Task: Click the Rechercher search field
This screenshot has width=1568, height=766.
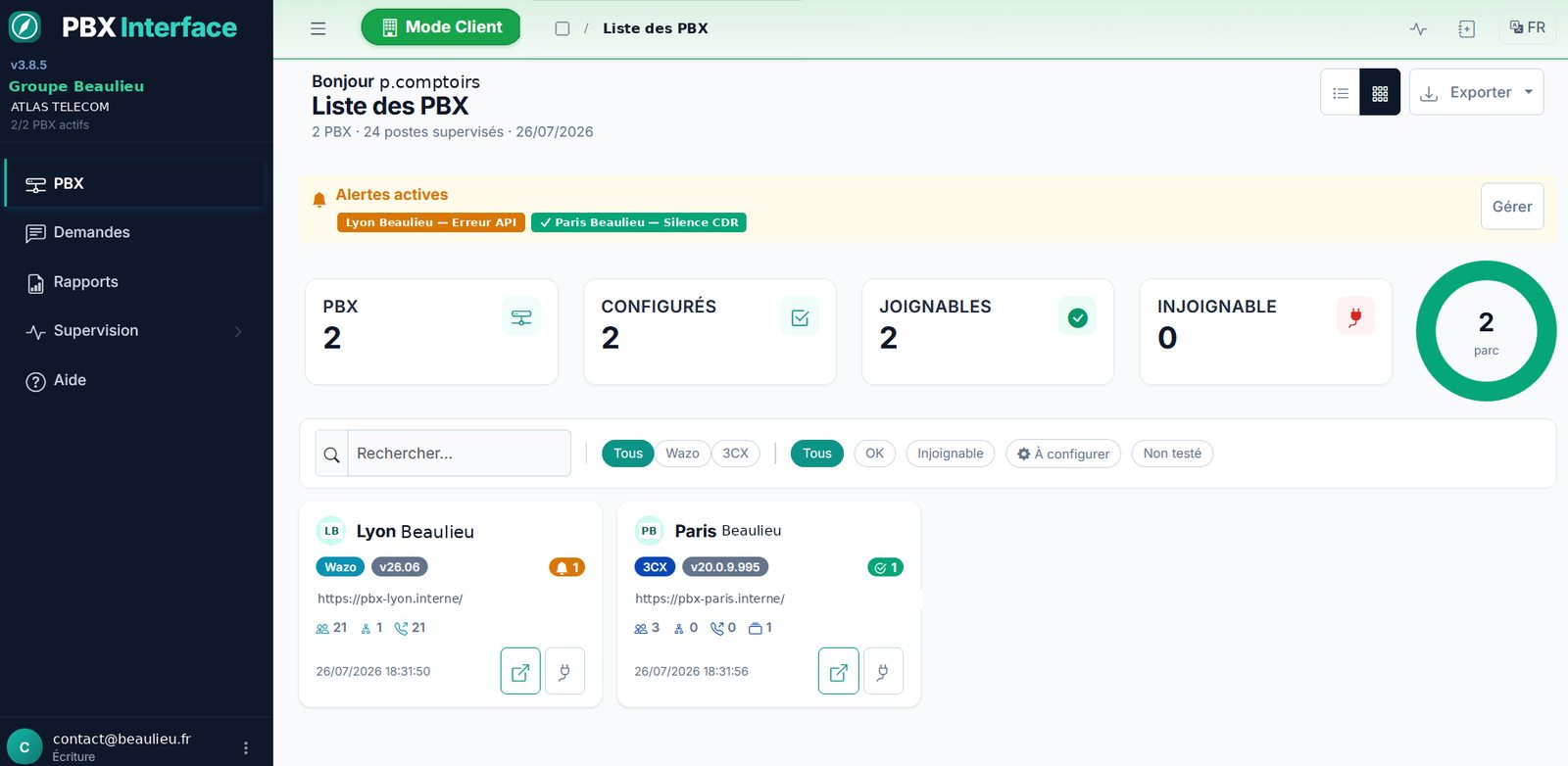Action: click(x=460, y=454)
